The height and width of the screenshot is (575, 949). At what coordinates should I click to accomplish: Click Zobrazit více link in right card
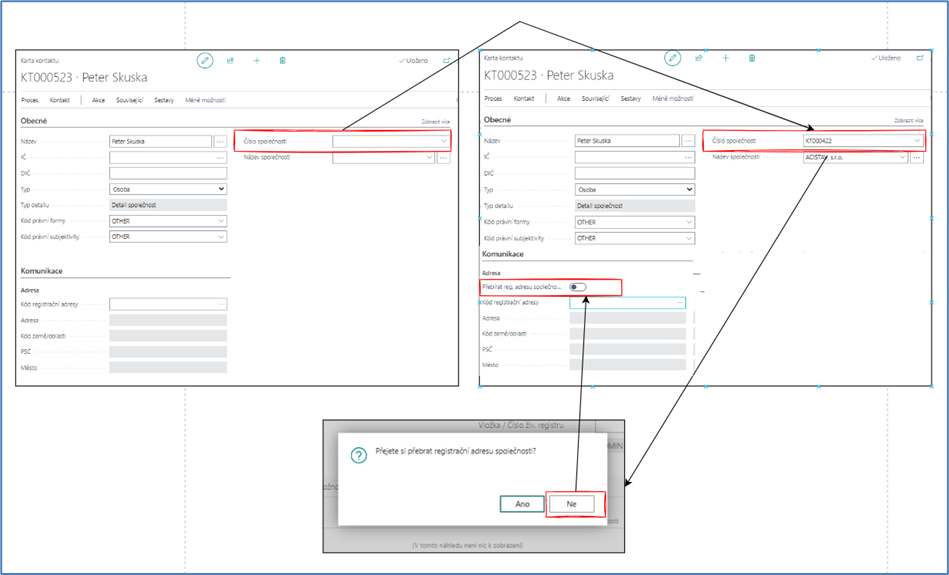coord(908,120)
